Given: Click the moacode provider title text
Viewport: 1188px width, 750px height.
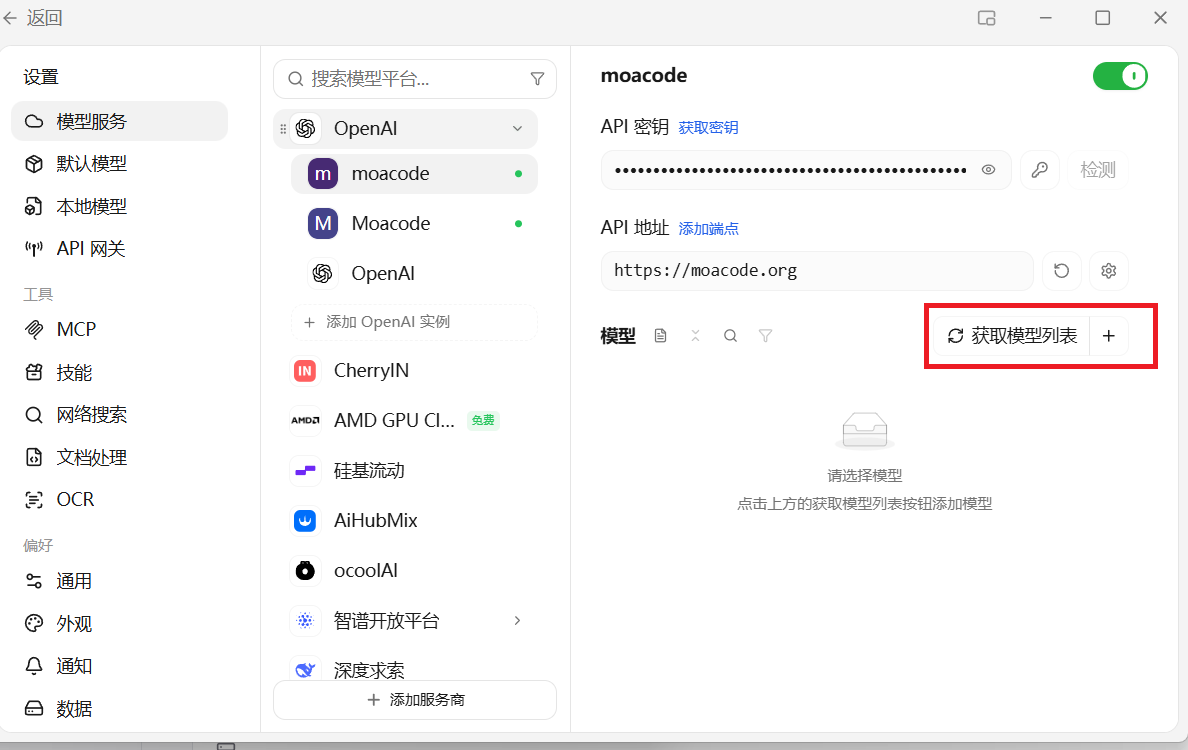Looking at the screenshot, I should click(x=644, y=76).
